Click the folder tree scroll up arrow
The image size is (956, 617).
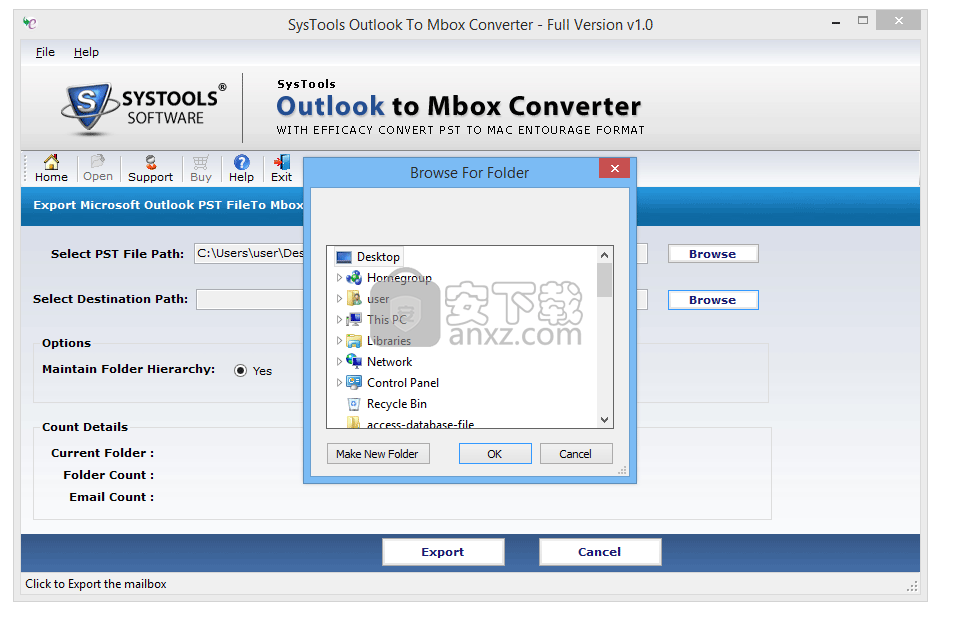point(604,255)
